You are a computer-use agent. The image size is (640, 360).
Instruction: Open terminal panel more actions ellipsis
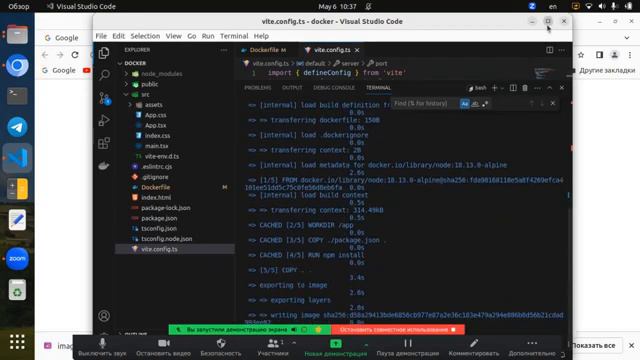(x=537, y=88)
